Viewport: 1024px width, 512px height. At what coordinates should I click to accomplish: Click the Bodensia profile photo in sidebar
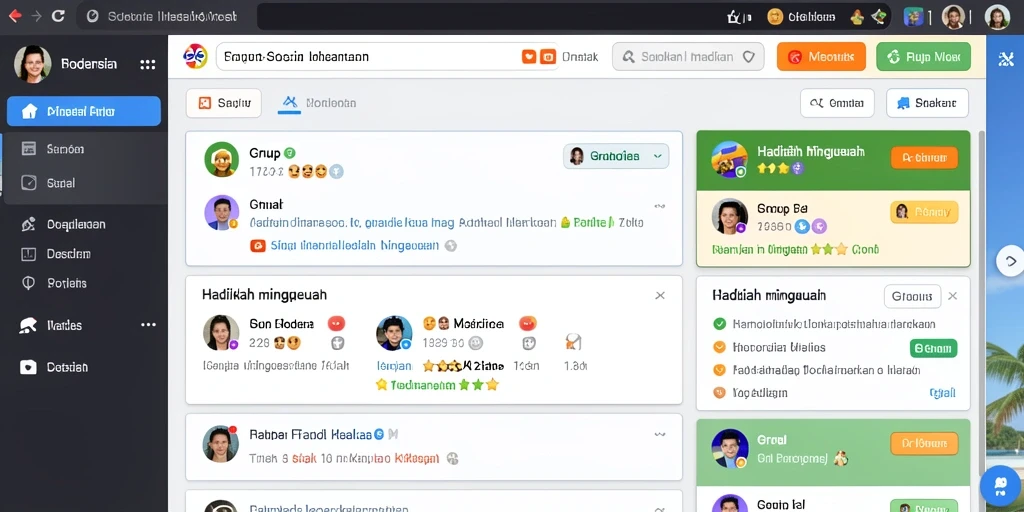[33, 64]
